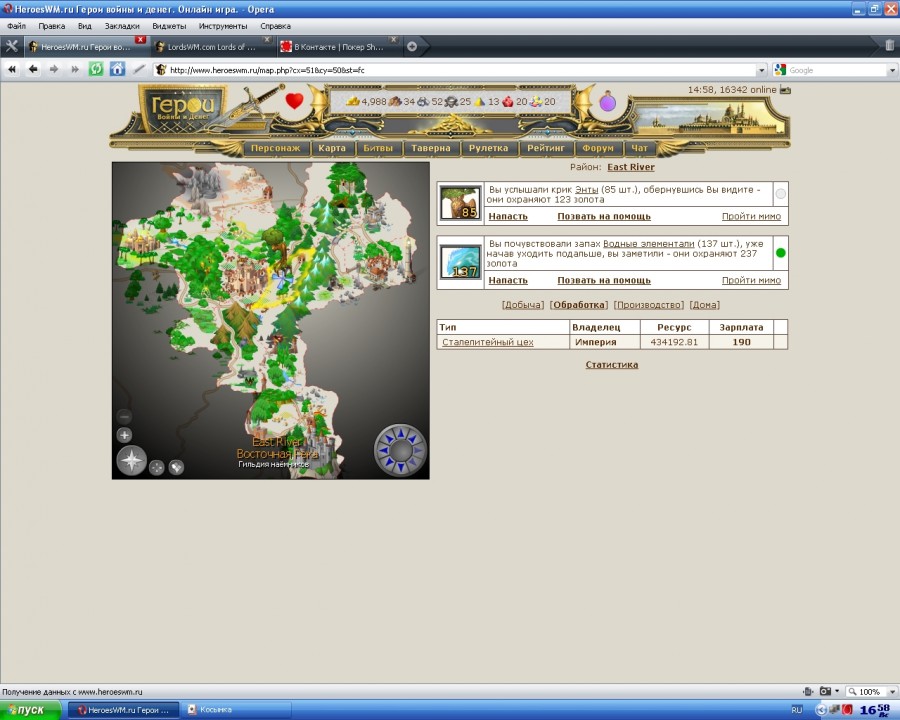Open the Битвы game menu
900x720 pixels.
pyautogui.click(x=378, y=148)
